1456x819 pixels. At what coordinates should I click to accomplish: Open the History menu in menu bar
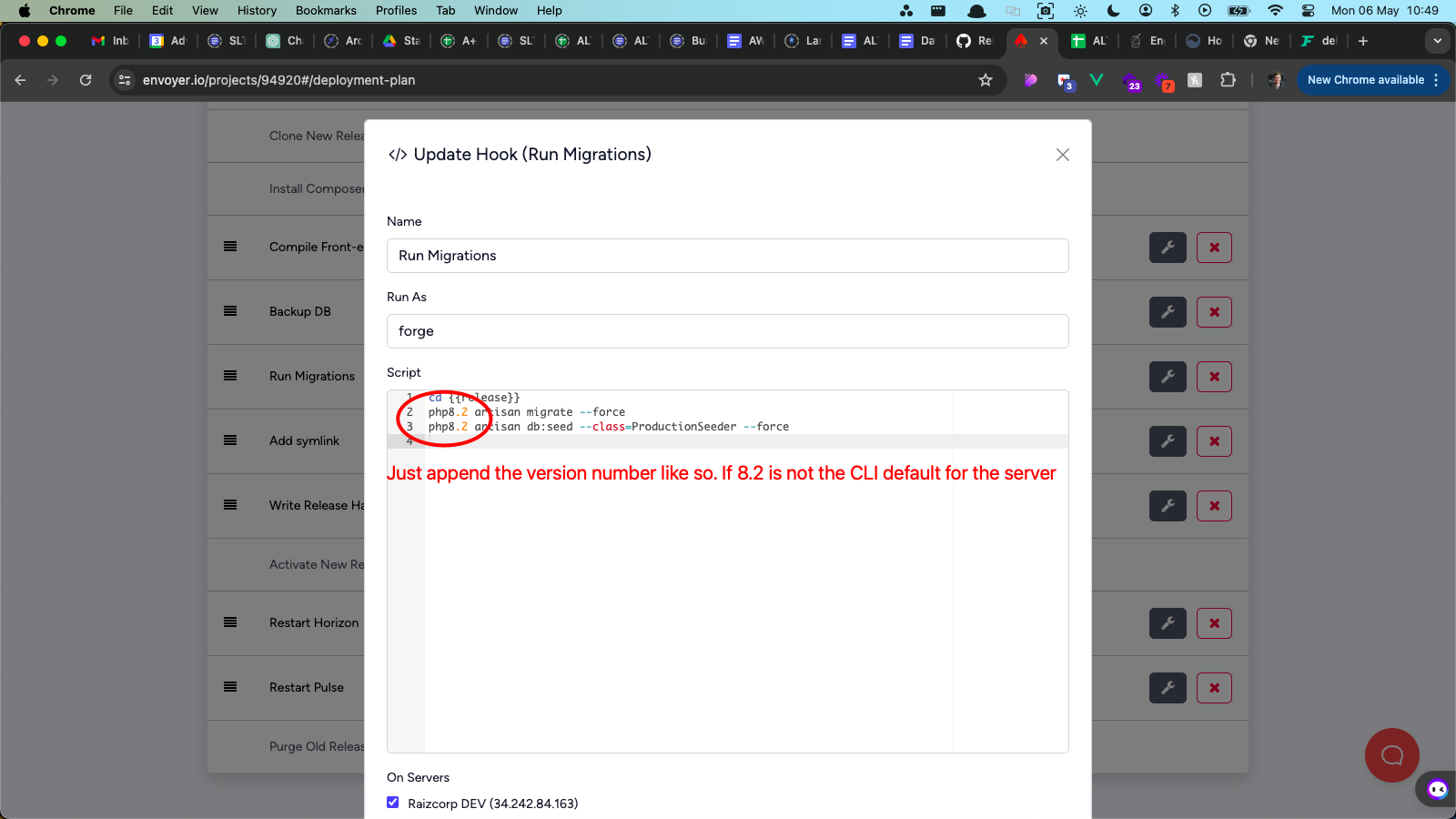tap(257, 11)
